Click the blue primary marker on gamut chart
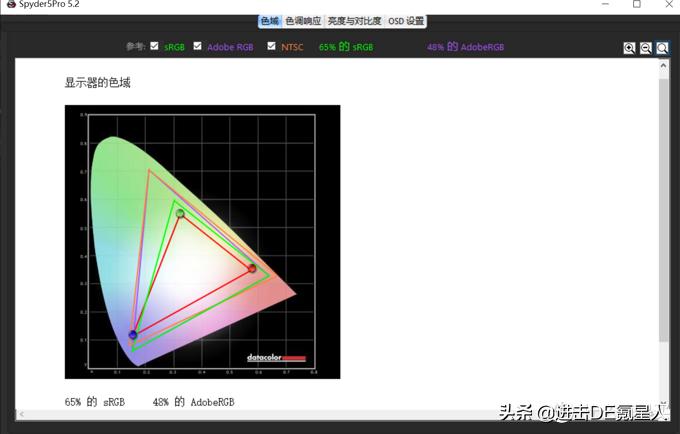Screen dimensions: 680x434 pyautogui.click(x=133, y=334)
